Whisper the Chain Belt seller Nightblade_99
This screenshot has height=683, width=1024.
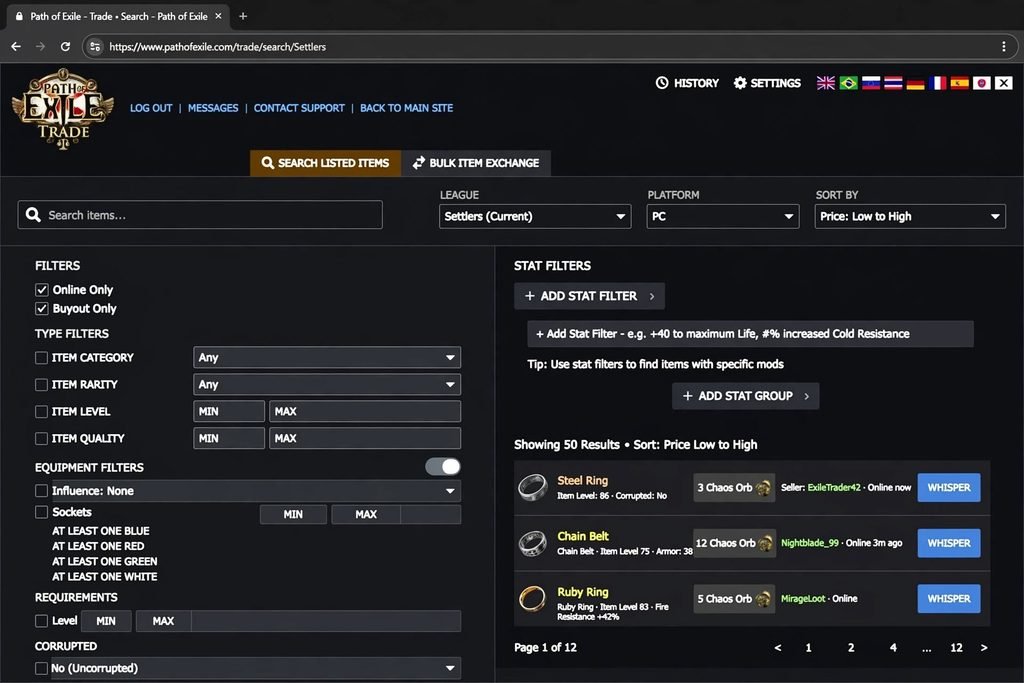[949, 543]
